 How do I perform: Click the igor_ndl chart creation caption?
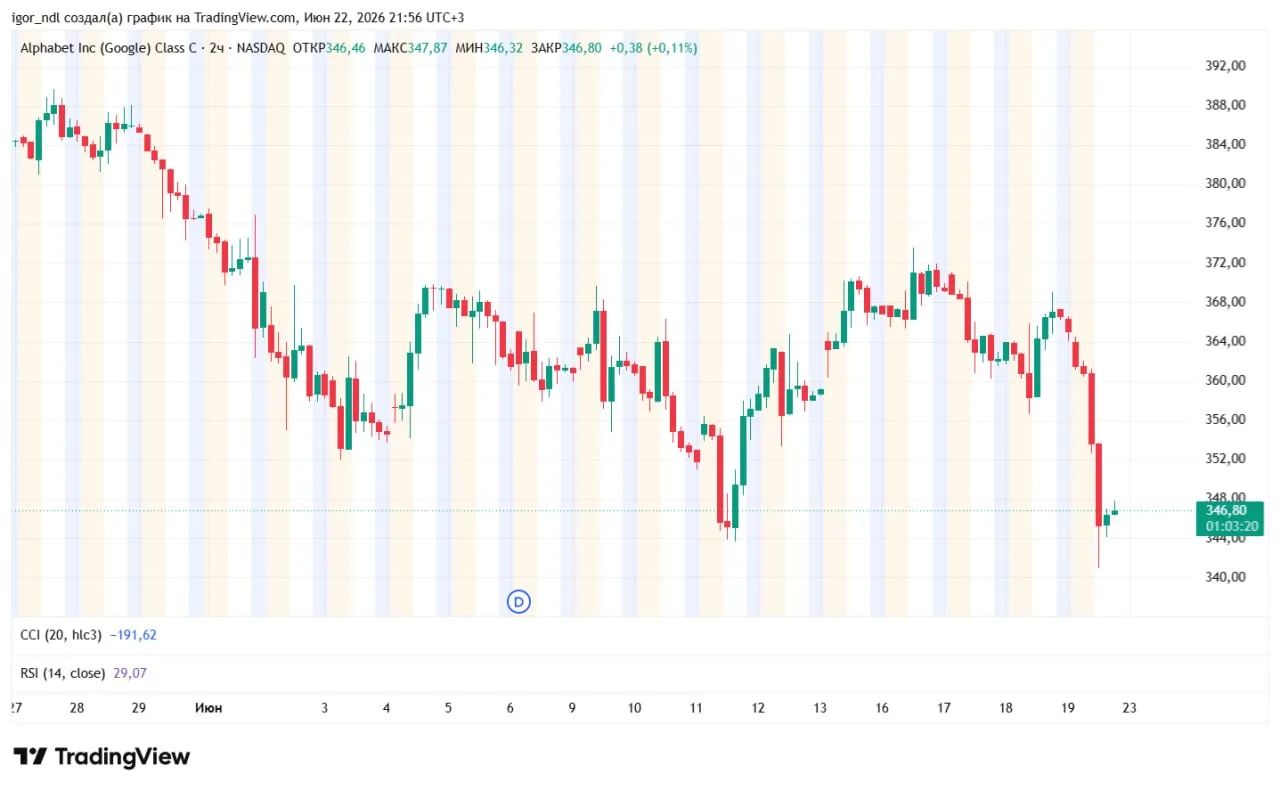(x=238, y=18)
